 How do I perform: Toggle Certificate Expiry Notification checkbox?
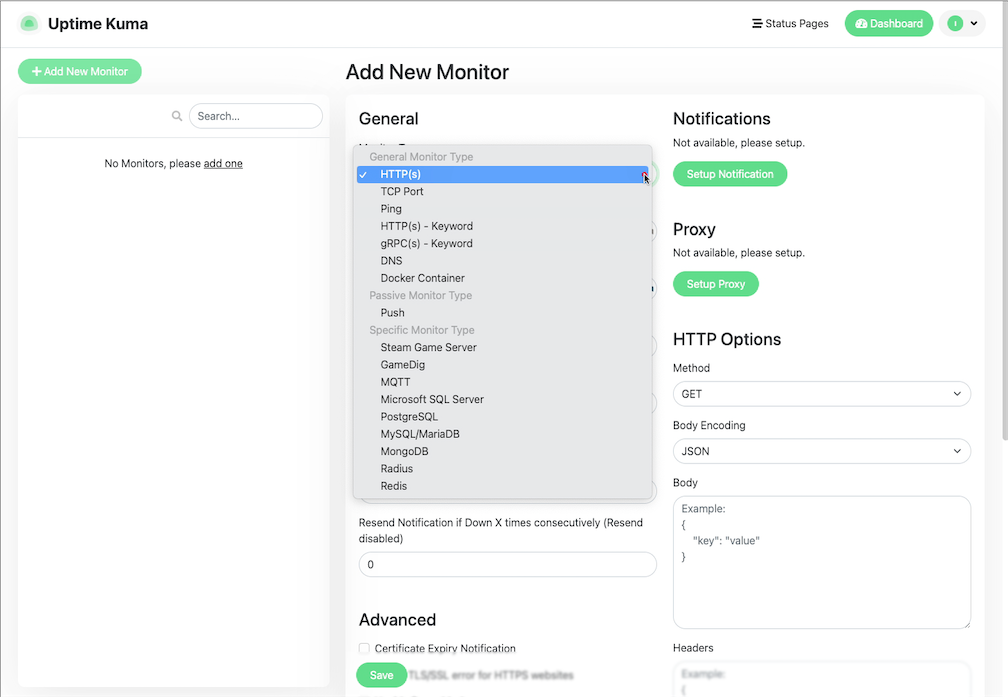364,648
